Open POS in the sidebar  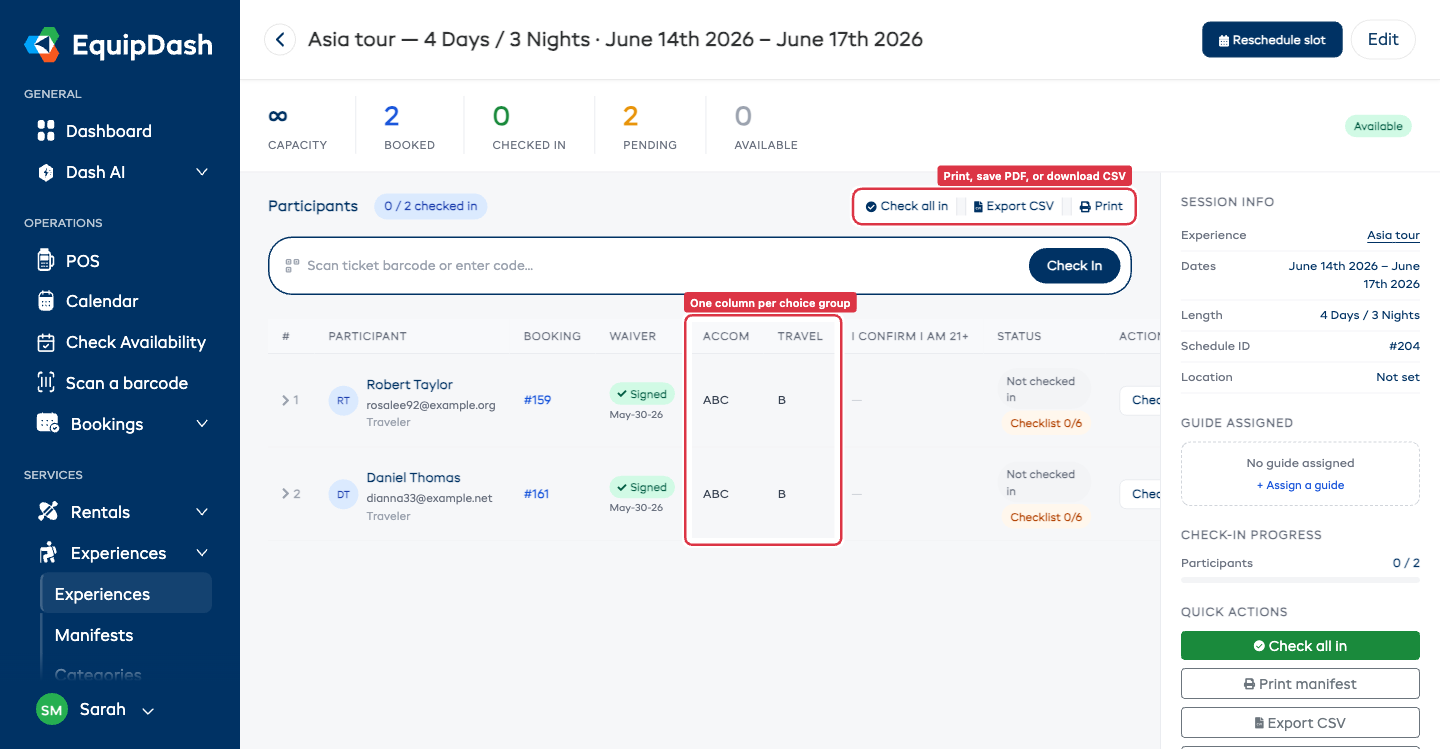point(83,261)
